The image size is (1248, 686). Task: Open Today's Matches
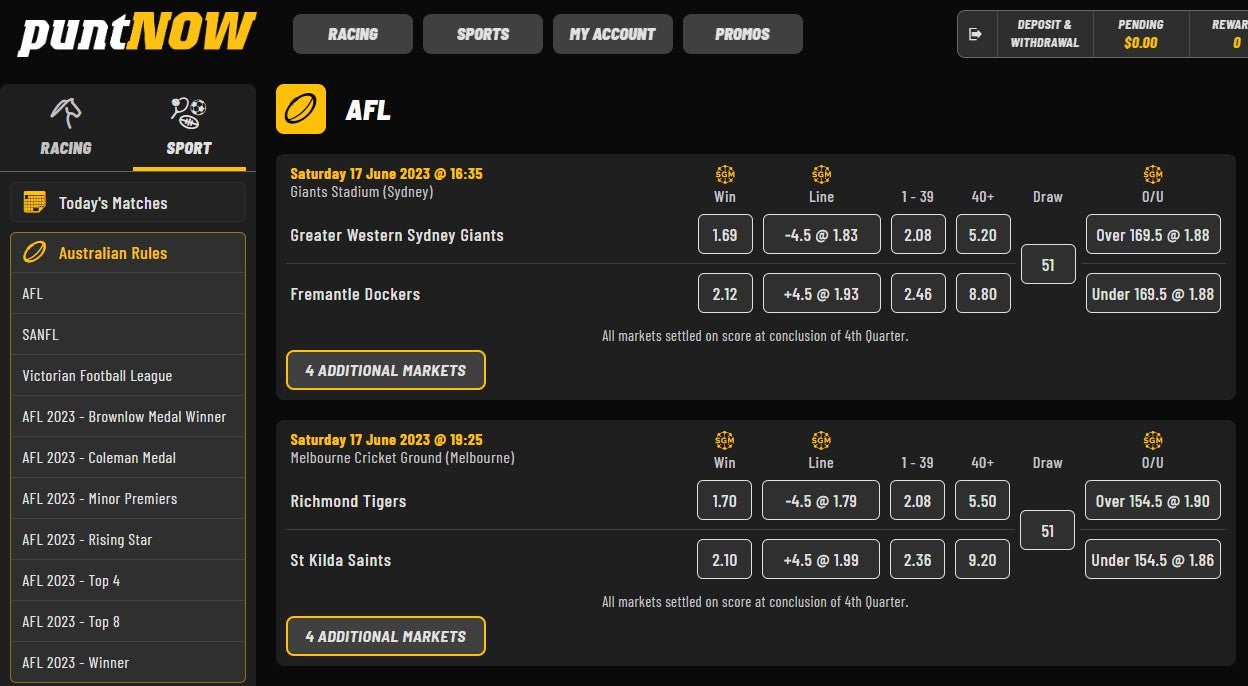pos(128,202)
